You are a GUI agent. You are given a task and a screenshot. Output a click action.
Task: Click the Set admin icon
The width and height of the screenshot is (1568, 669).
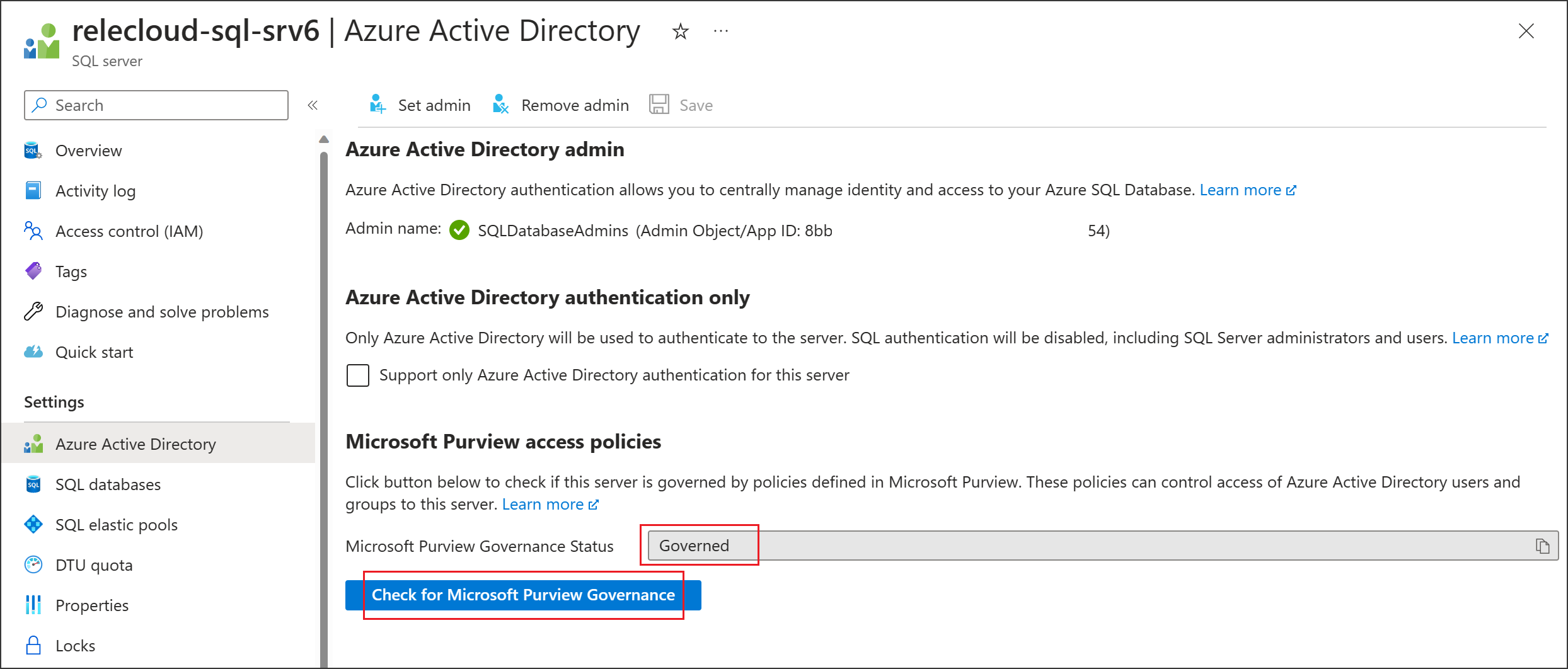(378, 105)
